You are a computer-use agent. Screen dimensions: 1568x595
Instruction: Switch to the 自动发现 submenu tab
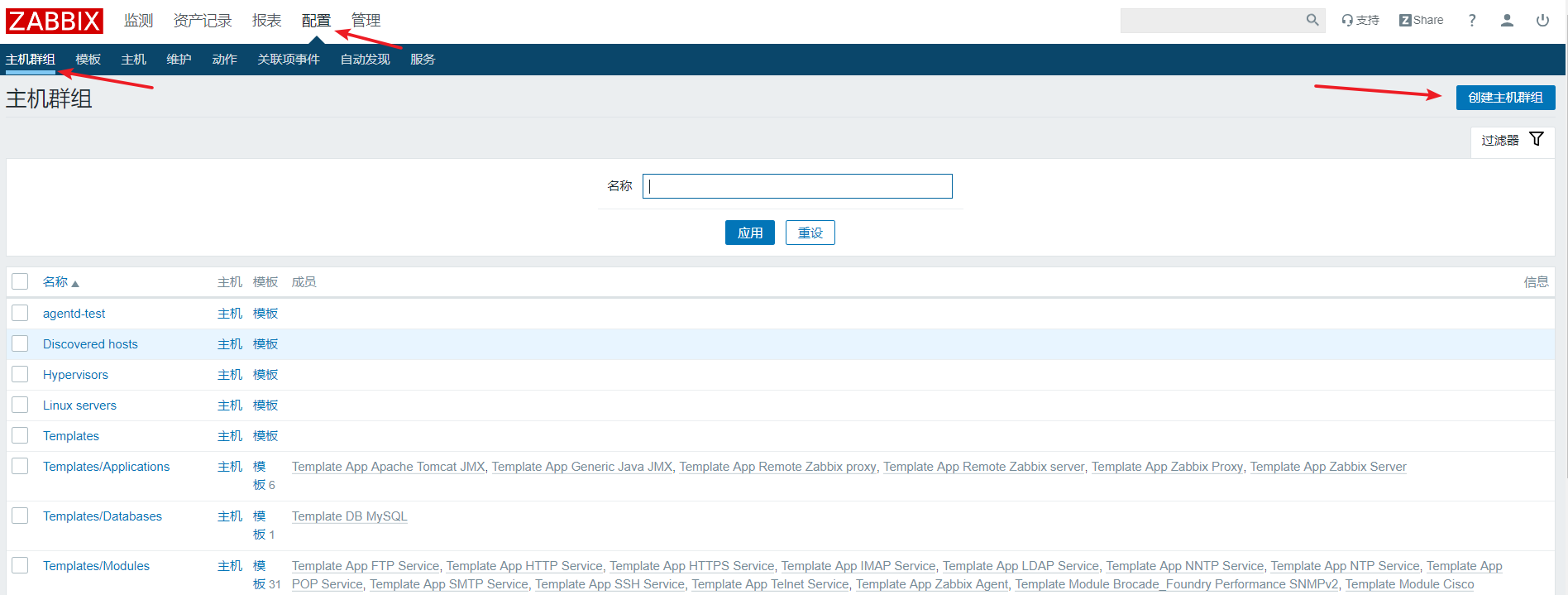tap(365, 60)
